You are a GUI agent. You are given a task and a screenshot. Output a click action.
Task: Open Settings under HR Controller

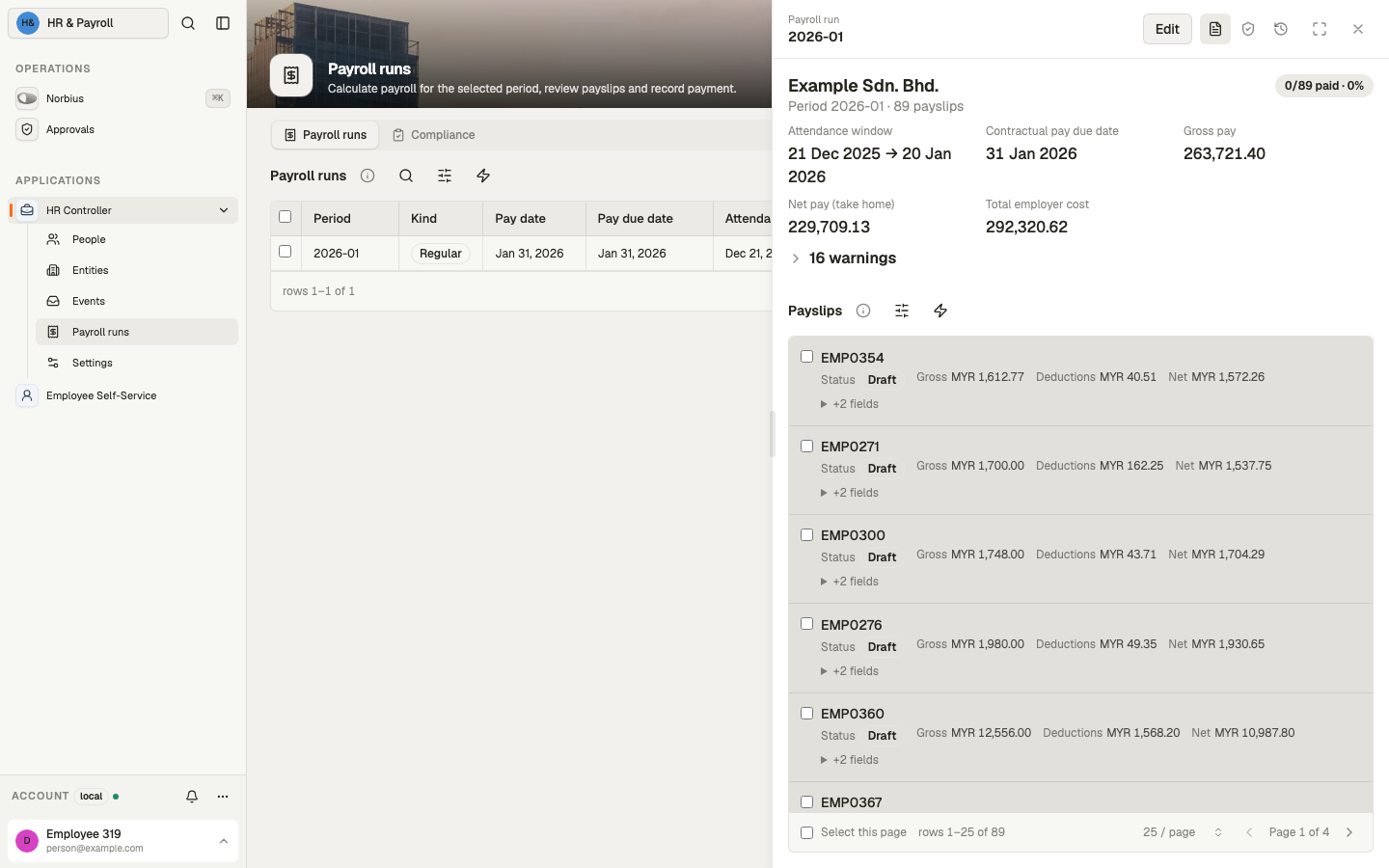[x=137, y=363]
